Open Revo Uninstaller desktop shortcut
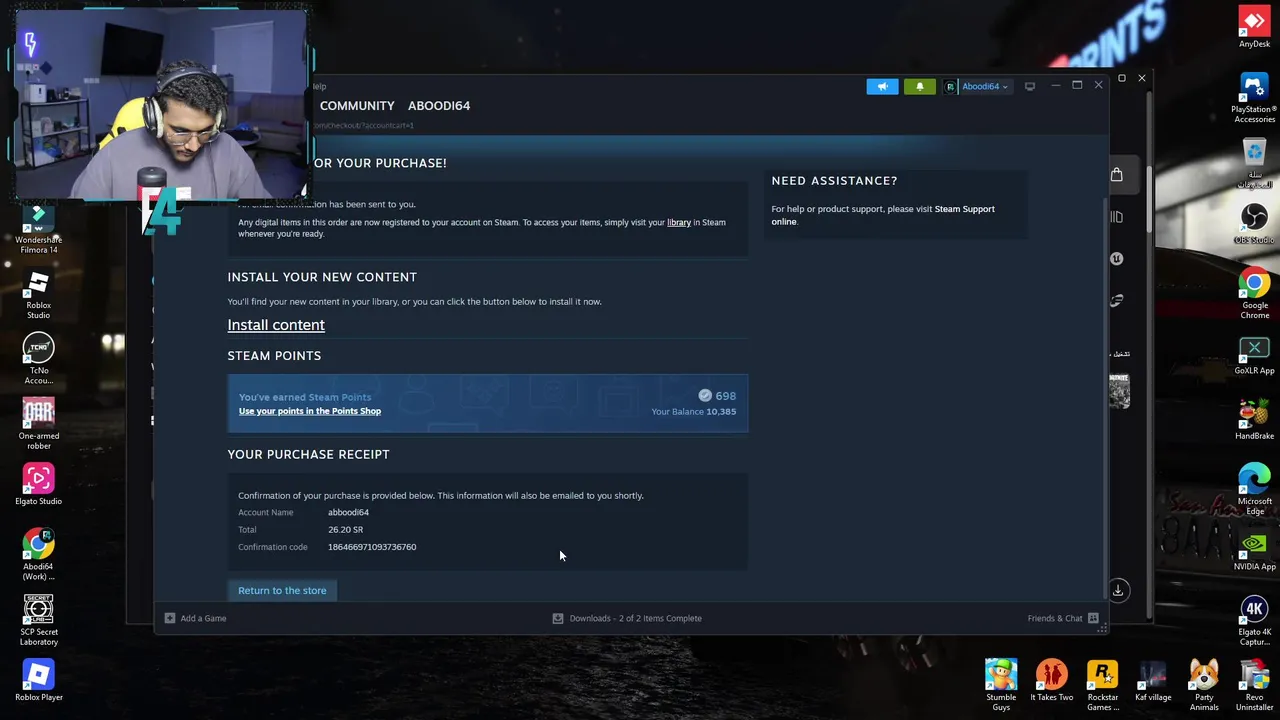Image resolution: width=1280 pixels, height=720 pixels. click(1254, 685)
